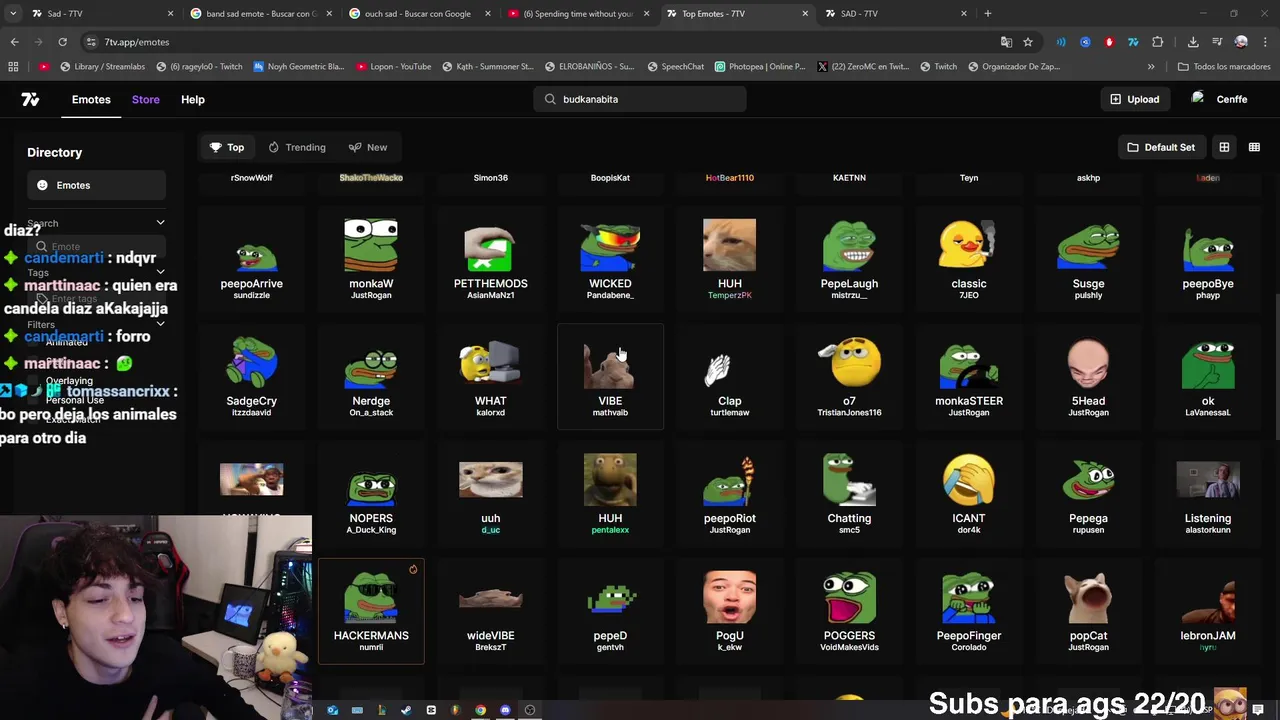This screenshot has height=720, width=1280.
Task: Open the Help menu item
Action: click(x=193, y=99)
